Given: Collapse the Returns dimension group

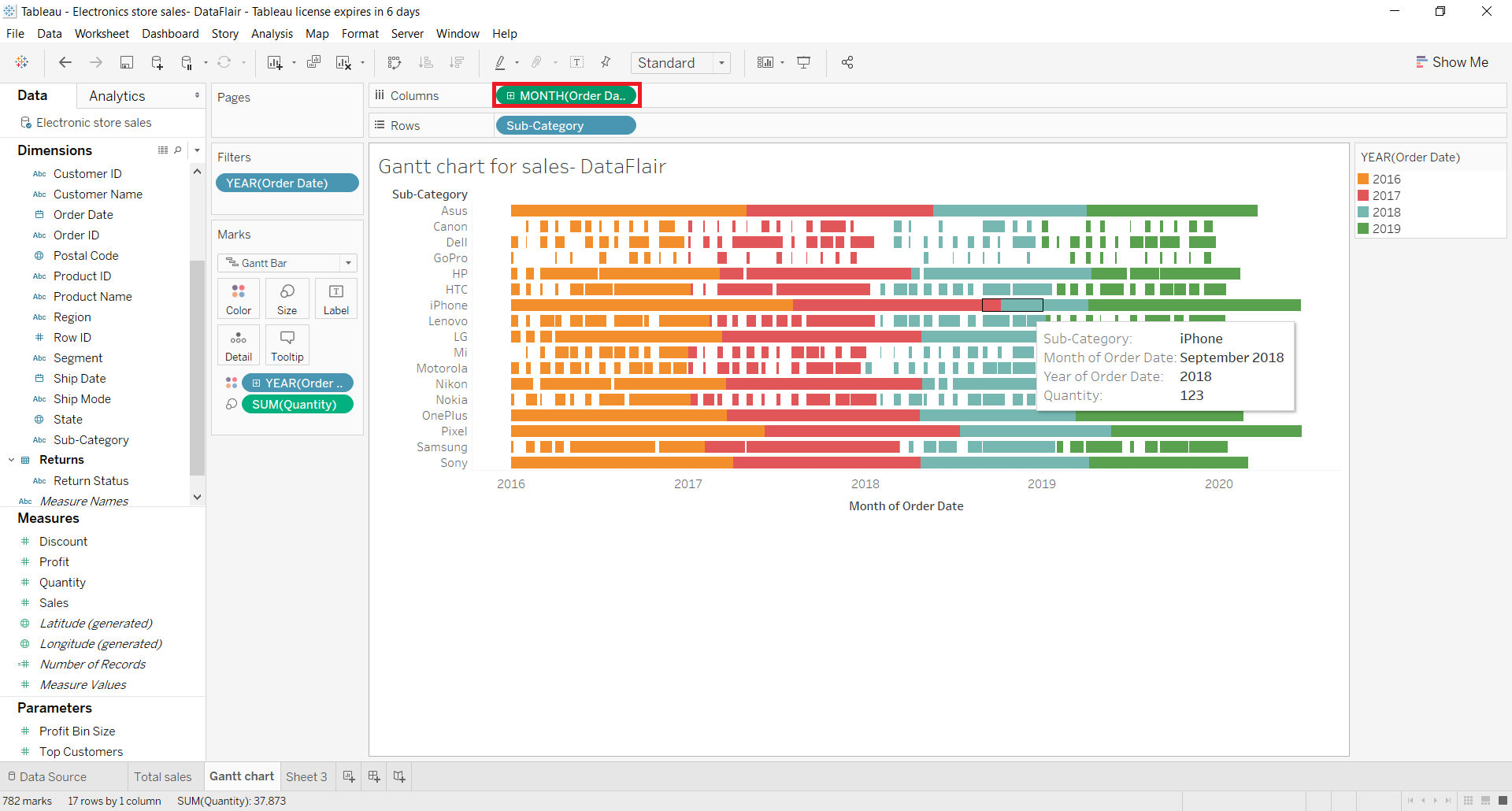Looking at the screenshot, I should click(x=10, y=460).
